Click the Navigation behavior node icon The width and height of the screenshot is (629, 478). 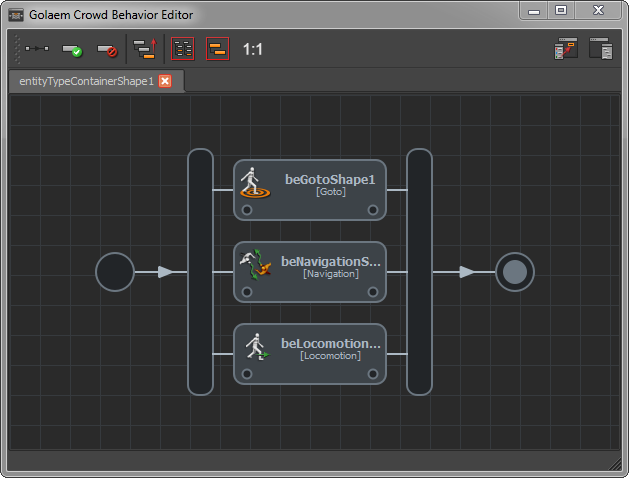[x=254, y=264]
